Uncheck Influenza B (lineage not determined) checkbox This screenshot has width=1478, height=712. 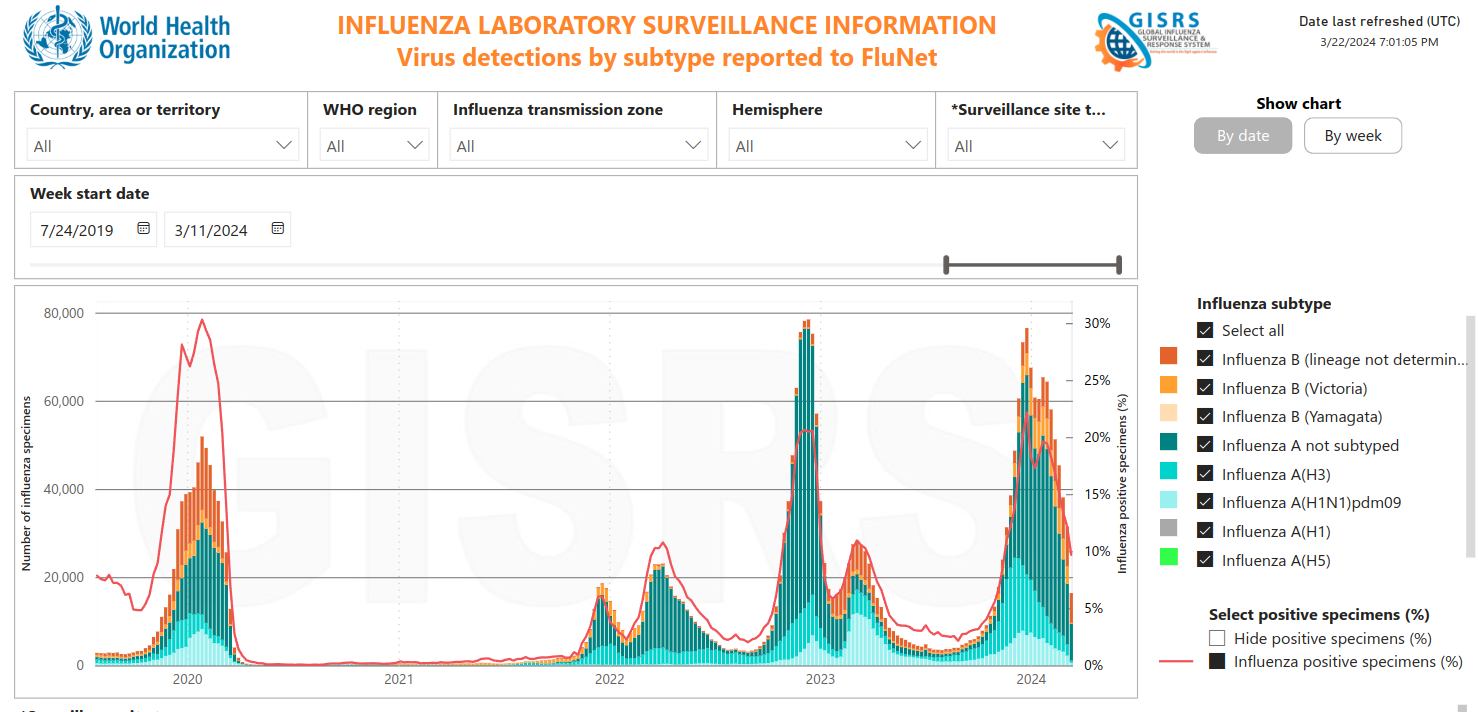[x=1205, y=359]
